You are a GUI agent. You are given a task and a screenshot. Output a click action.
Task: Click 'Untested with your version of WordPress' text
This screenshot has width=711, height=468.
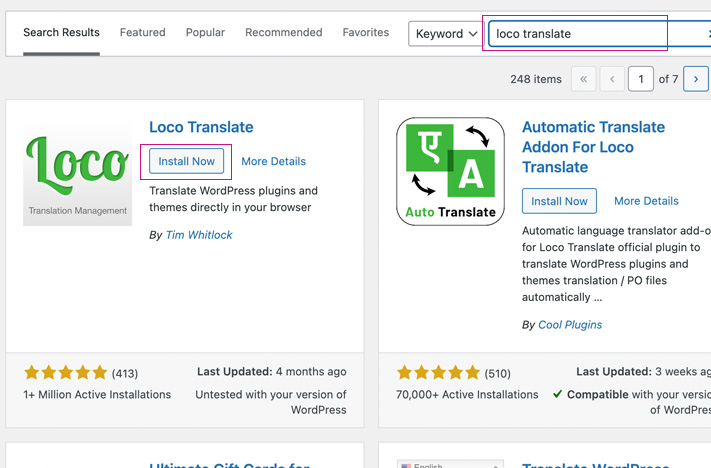click(x=271, y=402)
